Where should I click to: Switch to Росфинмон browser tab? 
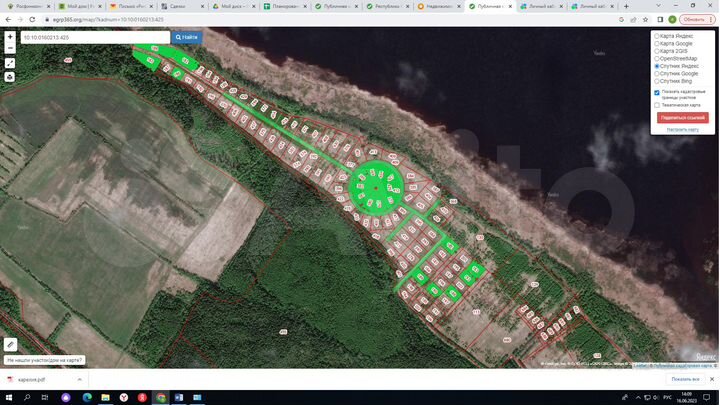(28, 6)
